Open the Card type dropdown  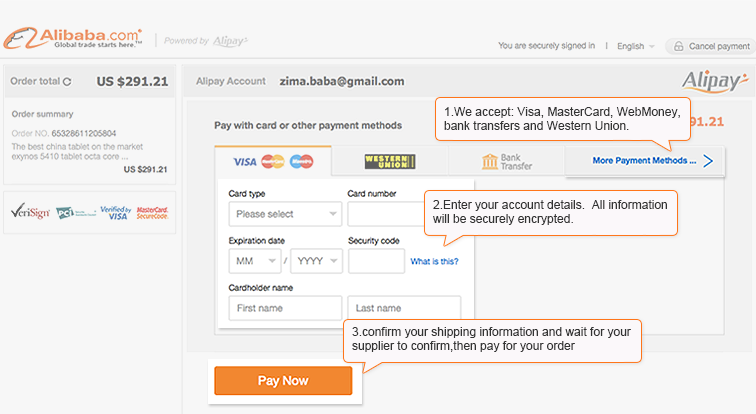(285, 214)
